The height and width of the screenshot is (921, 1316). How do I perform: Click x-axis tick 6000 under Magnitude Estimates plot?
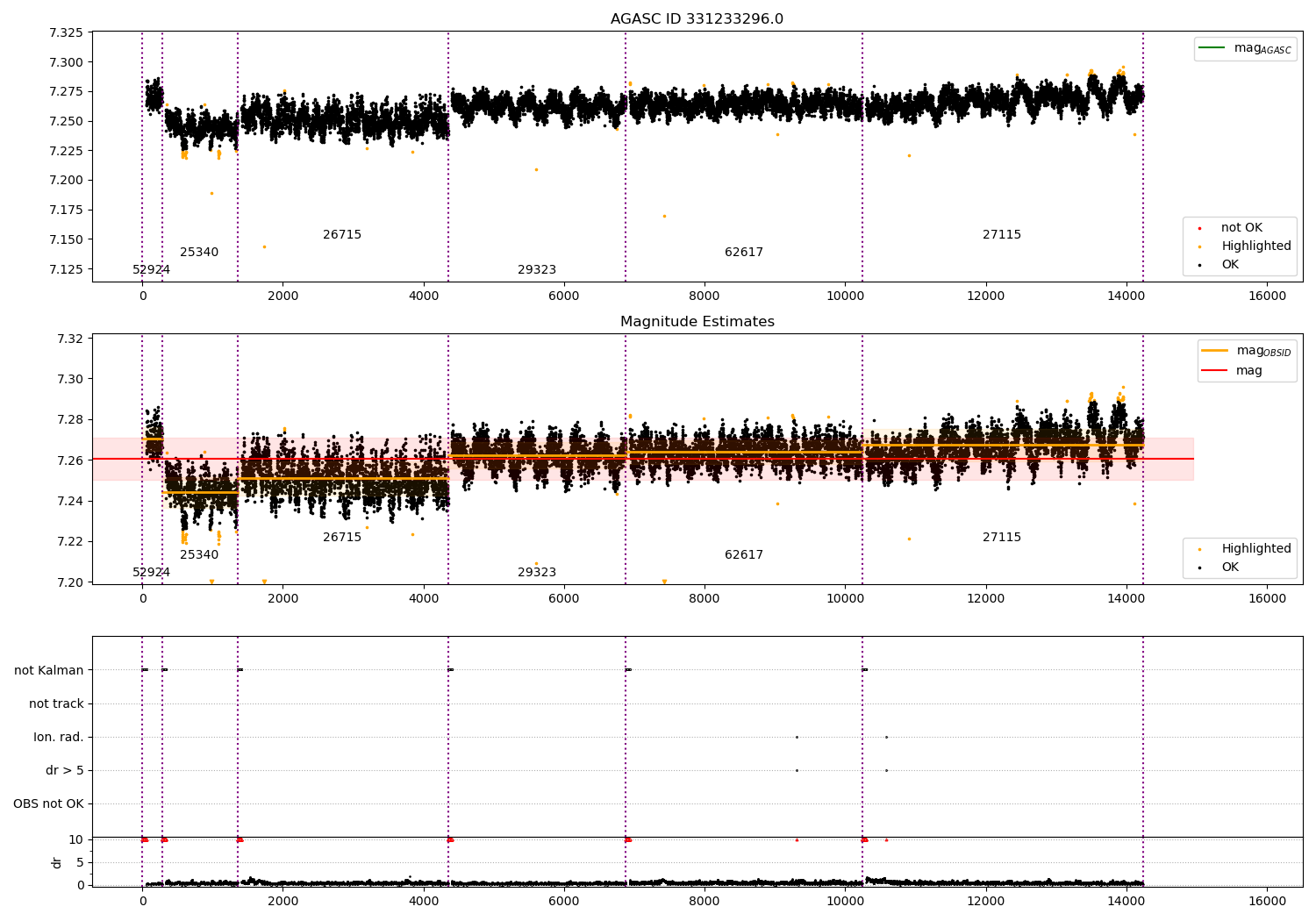click(564, 599)
